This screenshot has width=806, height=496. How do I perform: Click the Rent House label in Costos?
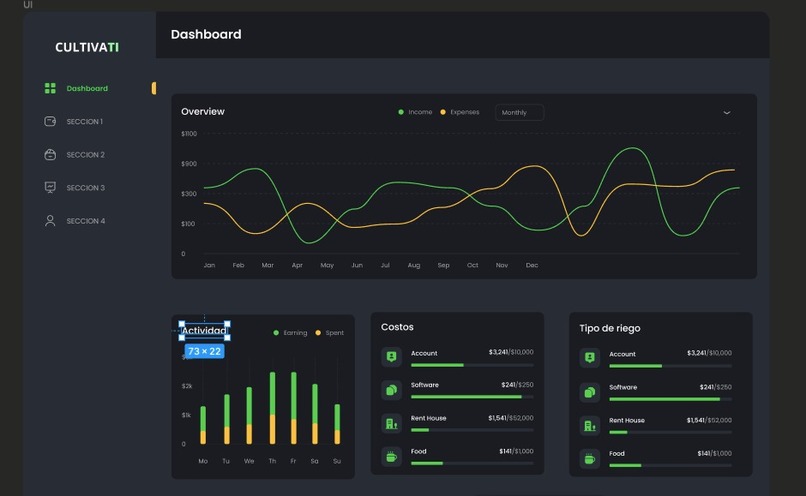pyautogui.click(x=428, y=418)
